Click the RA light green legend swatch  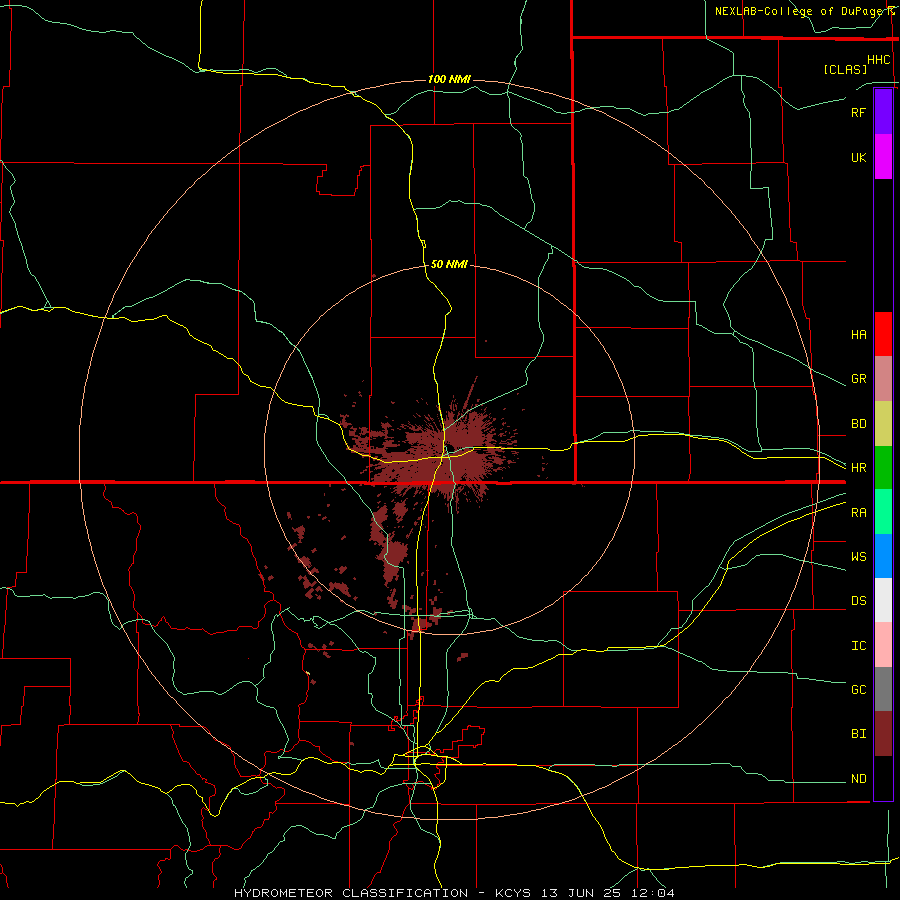[883, 512]
